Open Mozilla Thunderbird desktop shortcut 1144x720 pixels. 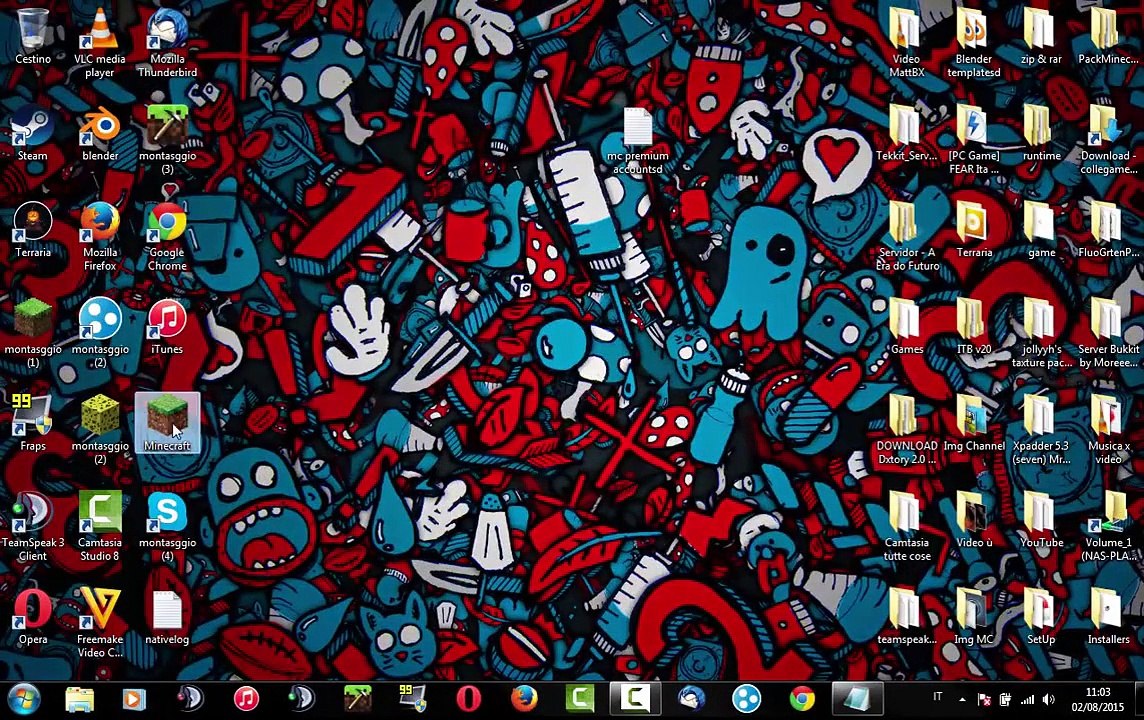click(167, 42)
